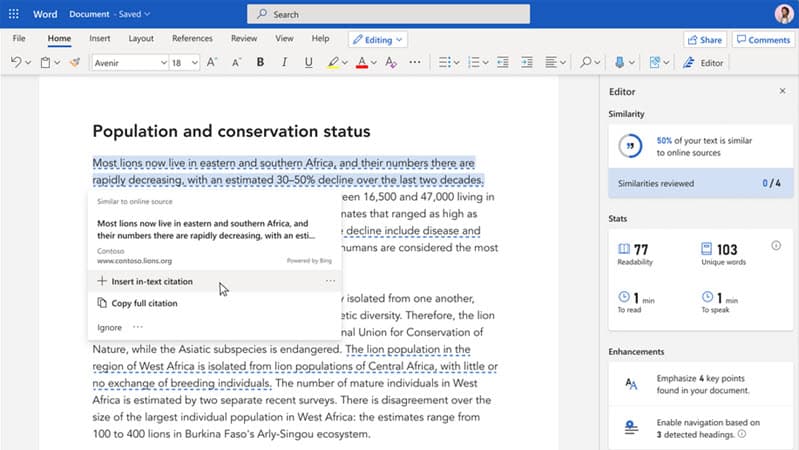Open the Editing mode dropdown
Screen dimensions: 799x450
point(378,39)
